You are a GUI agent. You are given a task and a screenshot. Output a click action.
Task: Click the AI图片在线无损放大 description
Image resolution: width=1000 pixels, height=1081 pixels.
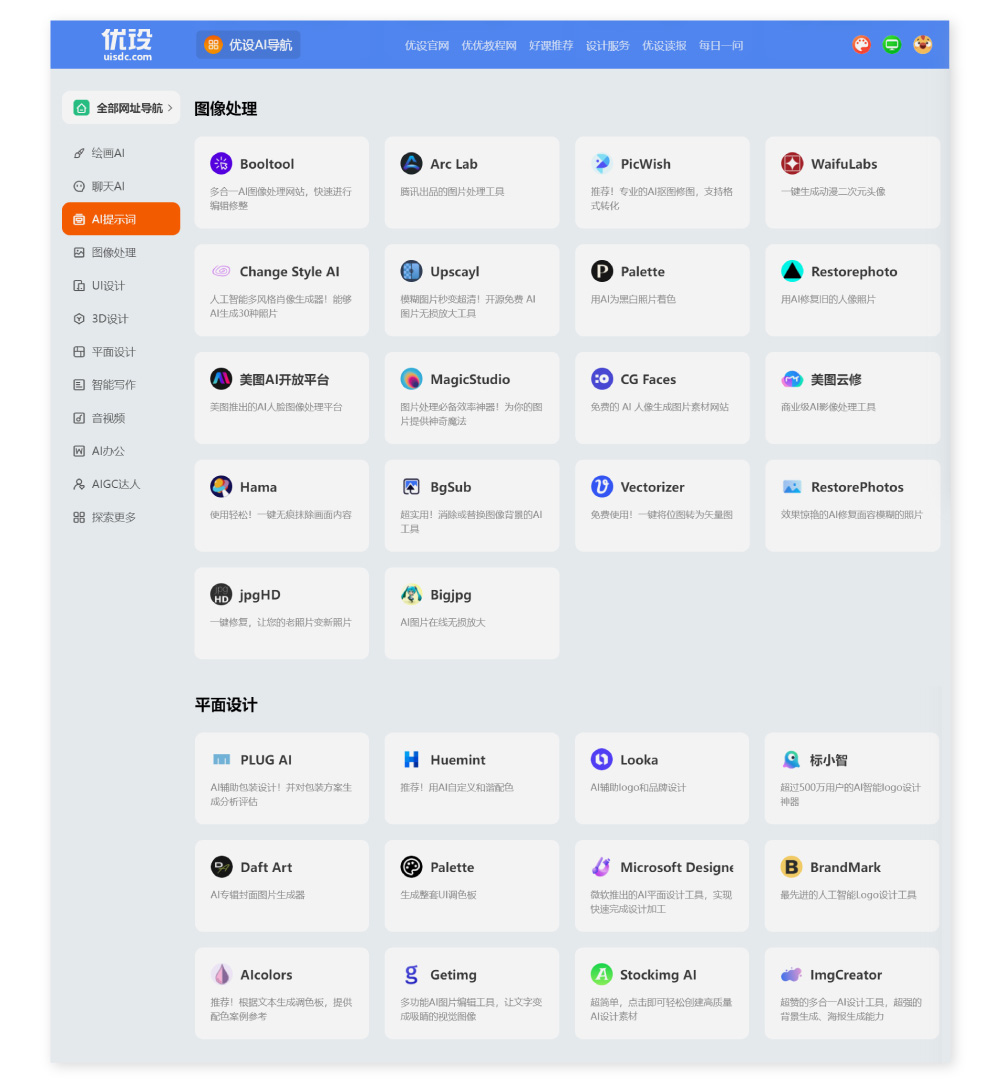click(x=442, y=622)
